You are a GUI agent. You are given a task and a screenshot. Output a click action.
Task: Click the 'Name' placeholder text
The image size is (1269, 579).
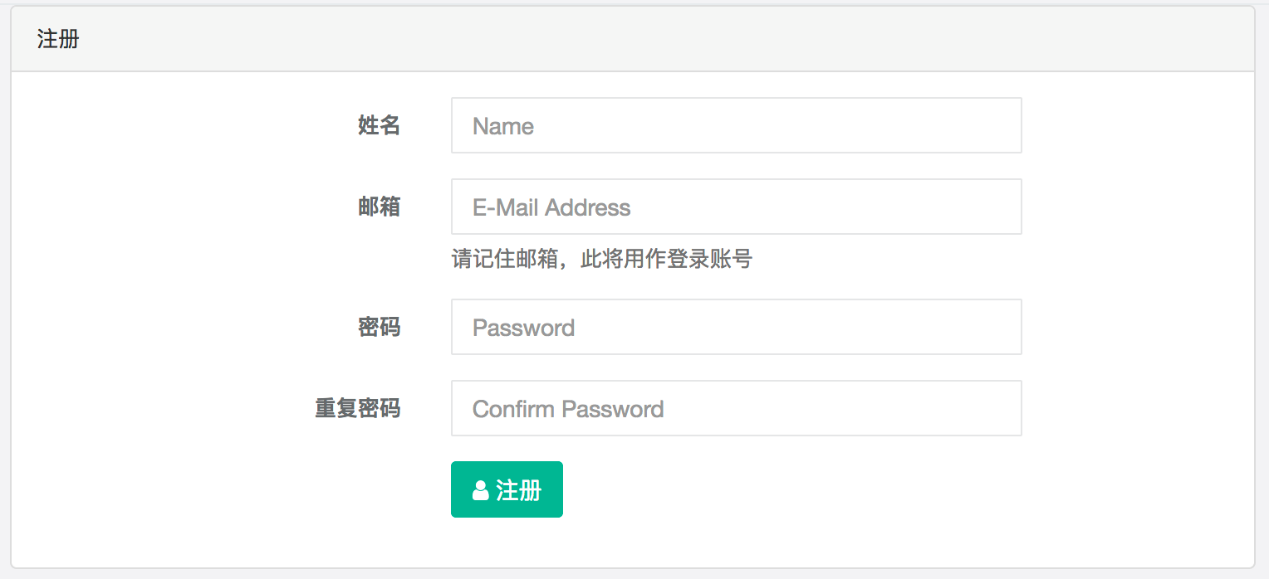click(x=503, y=127)
